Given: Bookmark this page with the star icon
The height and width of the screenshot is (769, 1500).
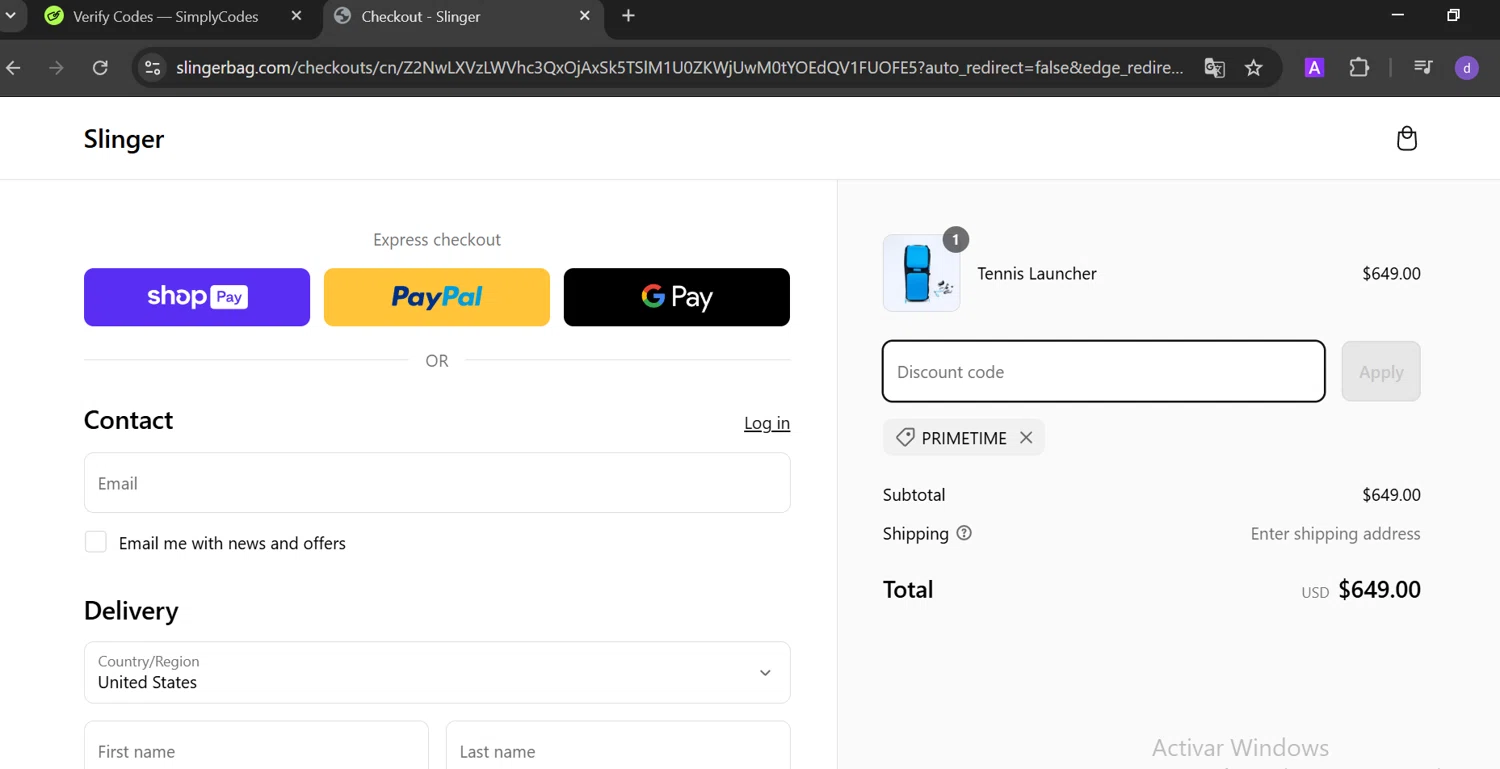Looking at the screenshot, I should point(1254,68).
